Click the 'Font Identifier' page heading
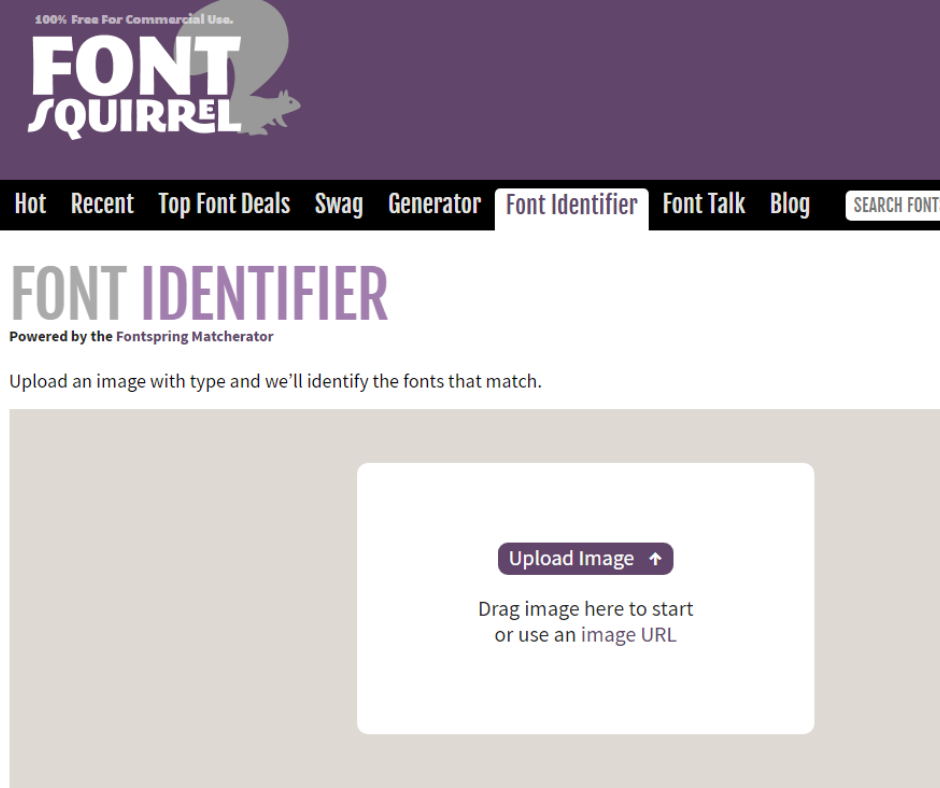This screenshot has width=940, height=788. point(199,293)
